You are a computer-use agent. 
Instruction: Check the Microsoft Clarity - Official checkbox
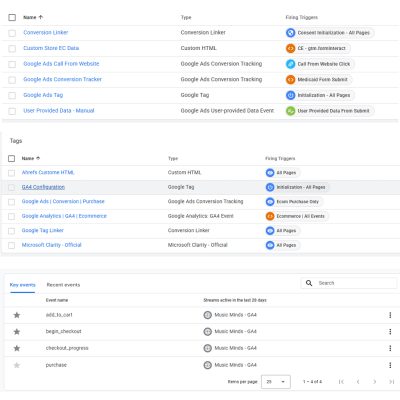11,245
